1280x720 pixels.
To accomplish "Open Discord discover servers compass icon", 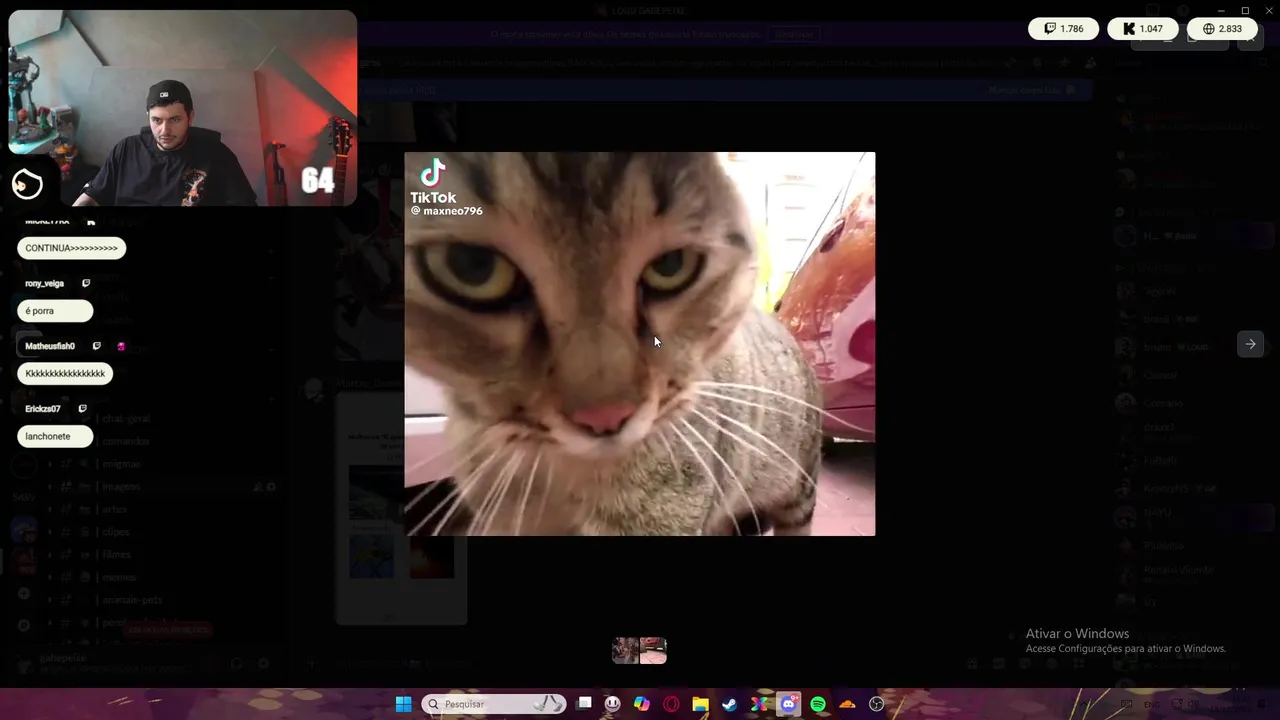I will (24, 625).
